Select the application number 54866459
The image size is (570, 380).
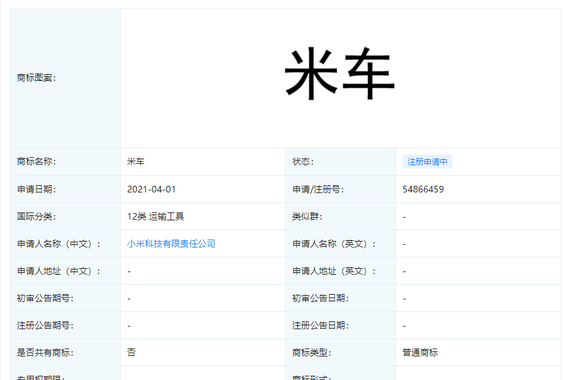pyautogui.click(x=423, y=189)
